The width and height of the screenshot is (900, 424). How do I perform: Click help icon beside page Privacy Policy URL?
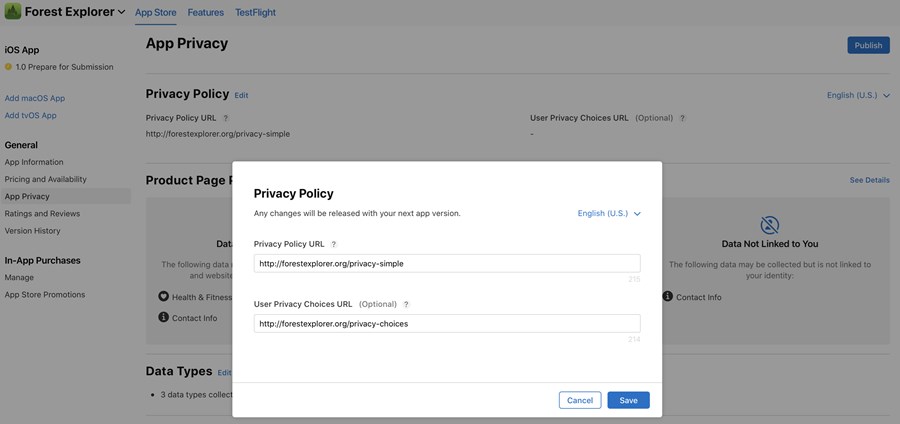[226, 118]
